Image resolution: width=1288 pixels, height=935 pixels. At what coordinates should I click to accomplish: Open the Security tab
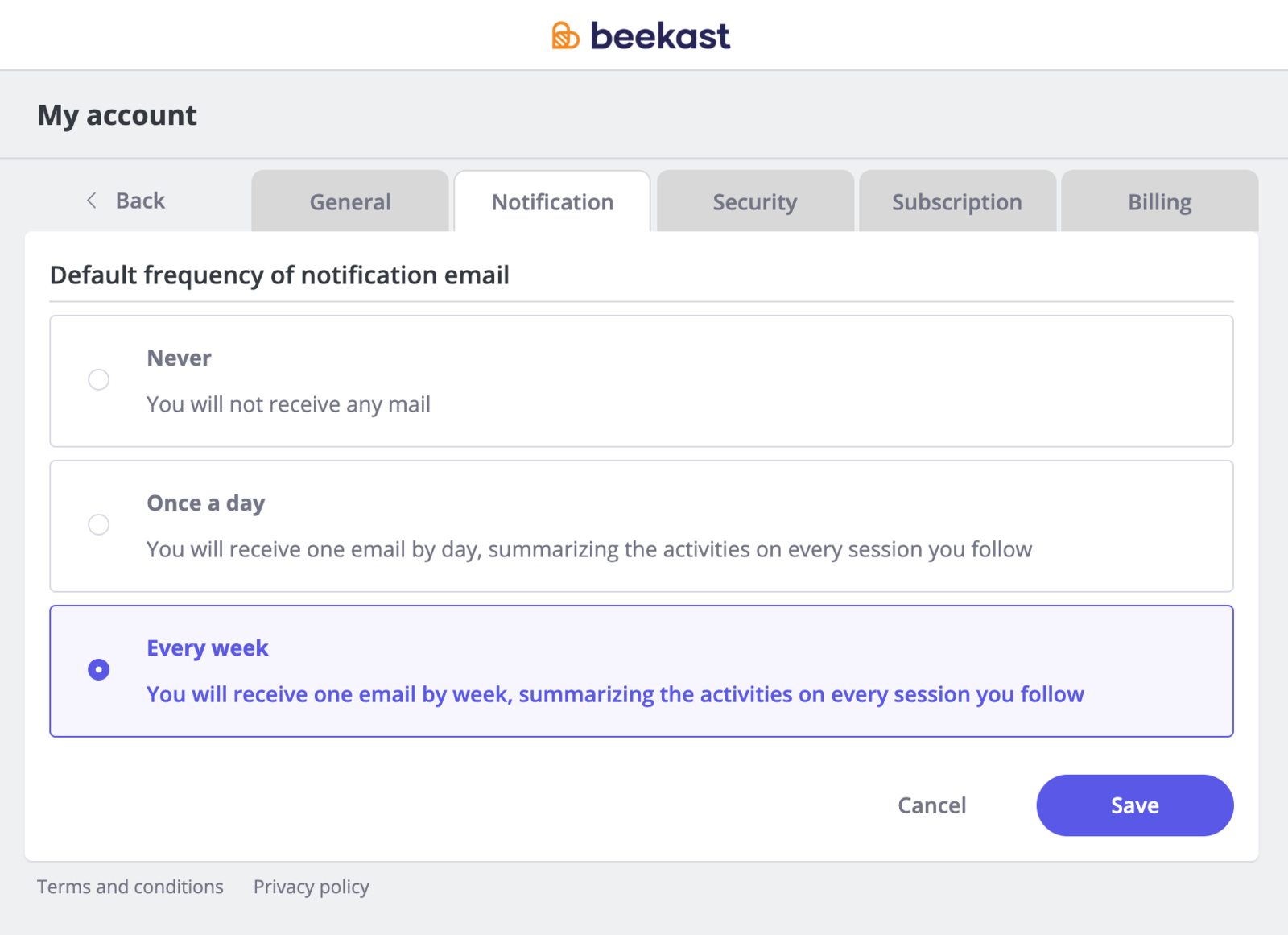click(x=755, y=201)
